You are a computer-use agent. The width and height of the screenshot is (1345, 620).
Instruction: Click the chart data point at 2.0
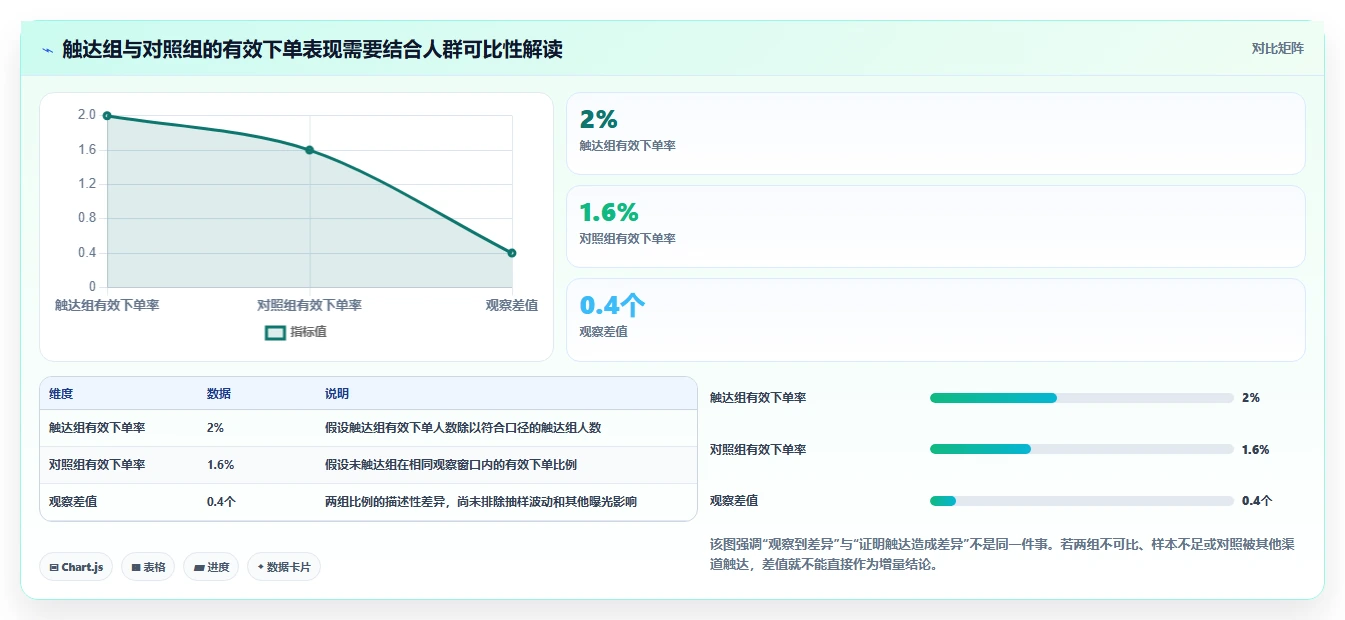tap(107, 116)
